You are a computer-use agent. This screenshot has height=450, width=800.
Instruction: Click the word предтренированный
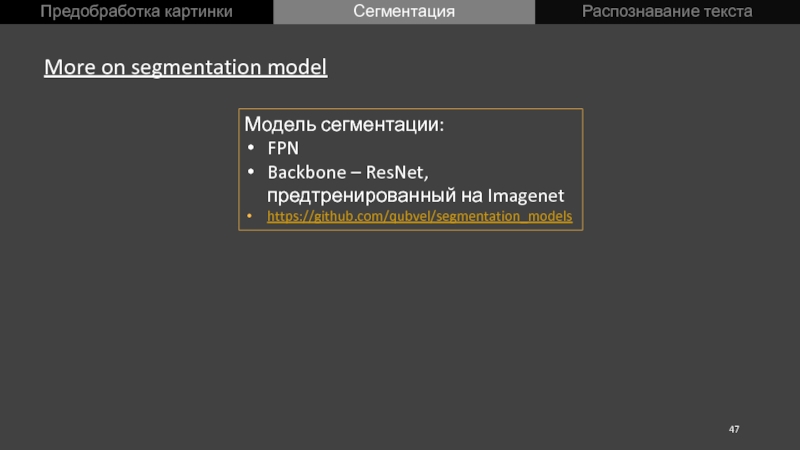(361, 196)
